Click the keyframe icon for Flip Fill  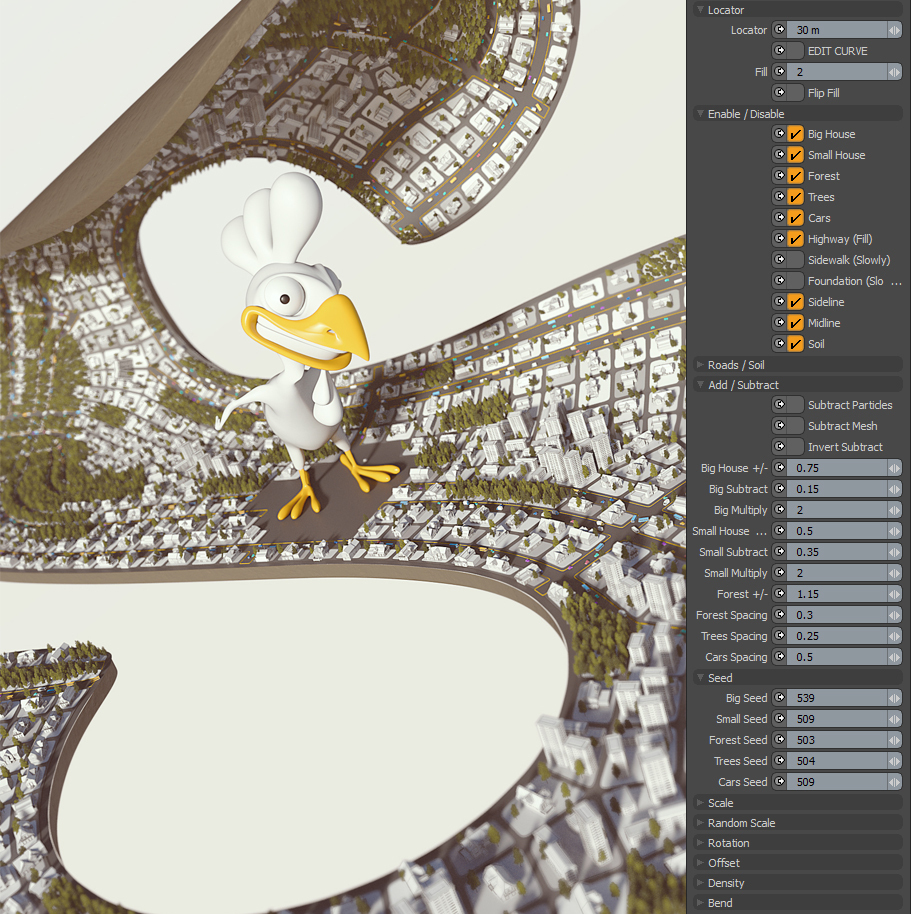tap(779, 93)
